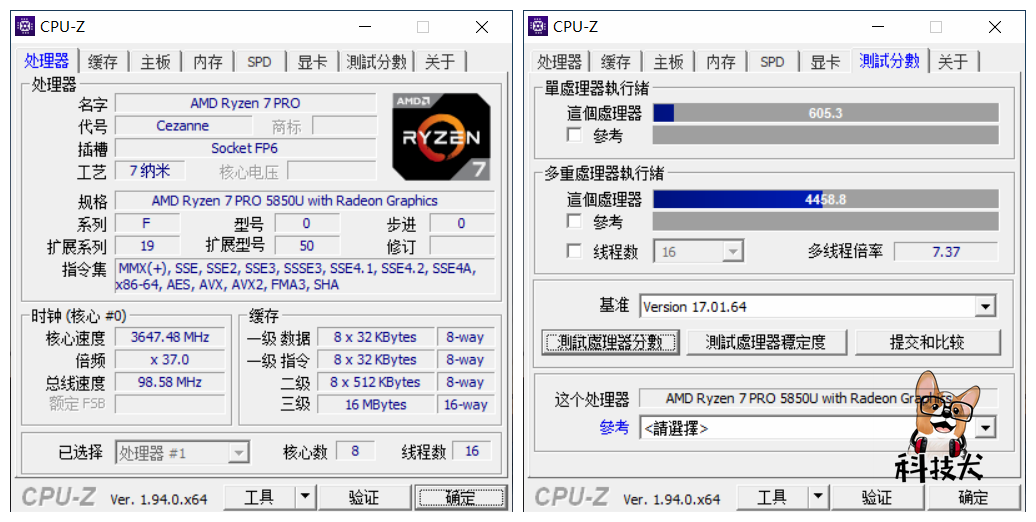Click the 这个处理器 name field in right window

tap(818, 398)
